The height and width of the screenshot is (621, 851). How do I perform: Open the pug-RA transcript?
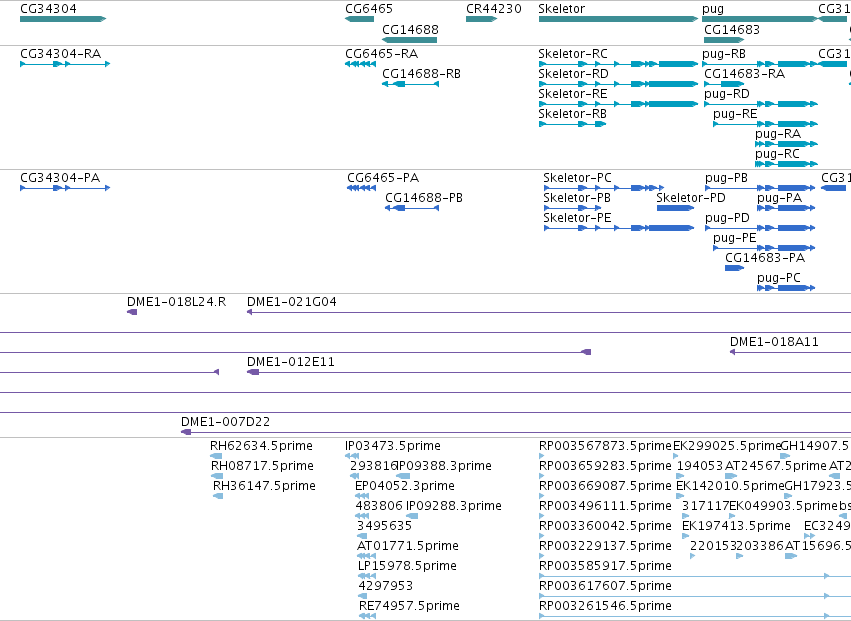pyautogui.click(x=778, y=134)
